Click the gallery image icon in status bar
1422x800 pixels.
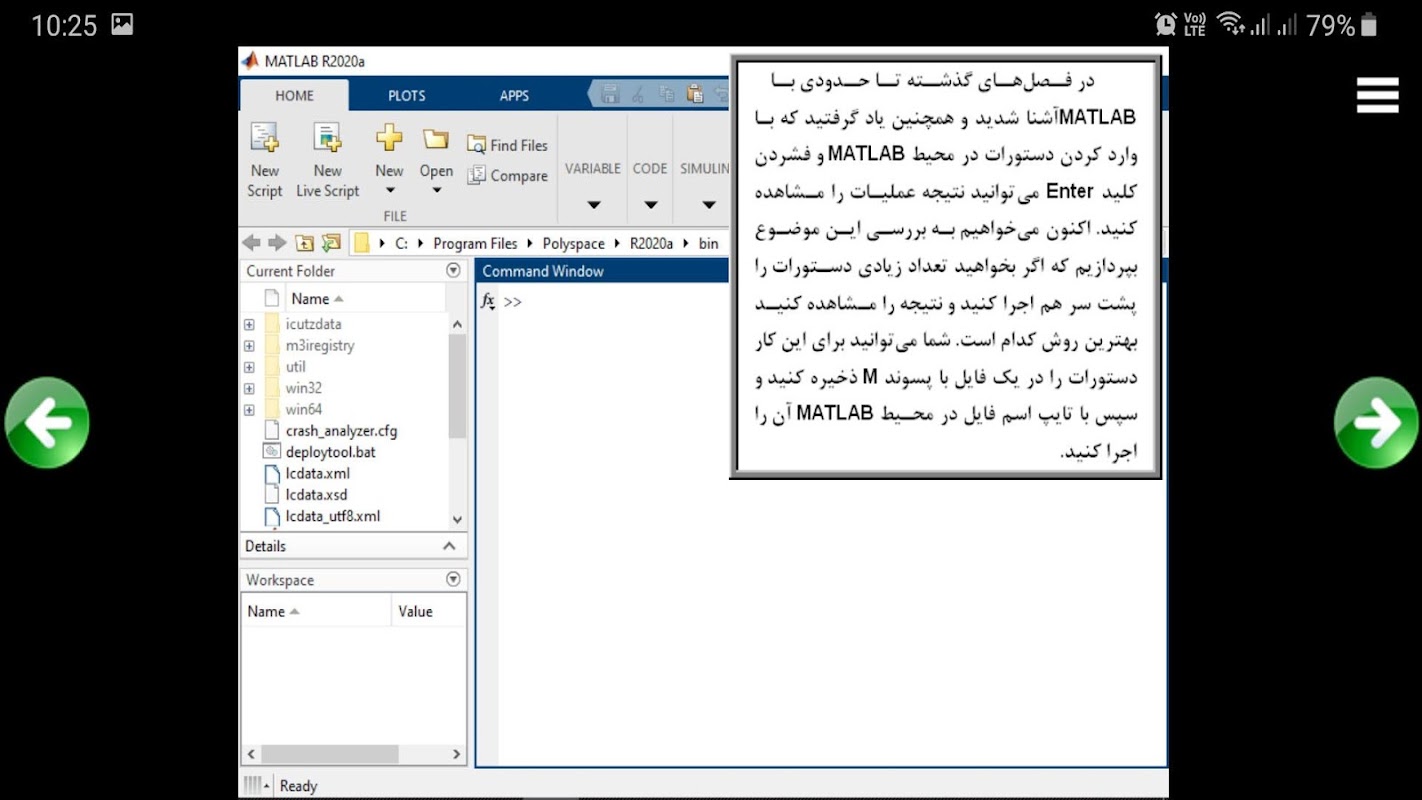tap(122, 25)
